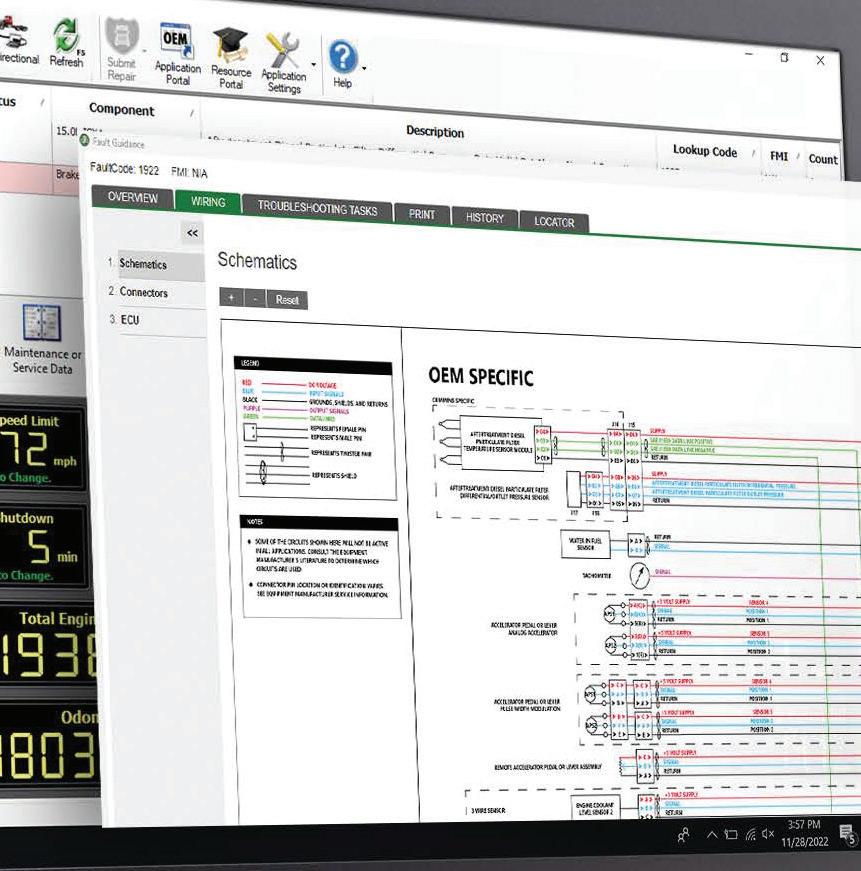Zoom in schematic with plus button

coord(231,298)
